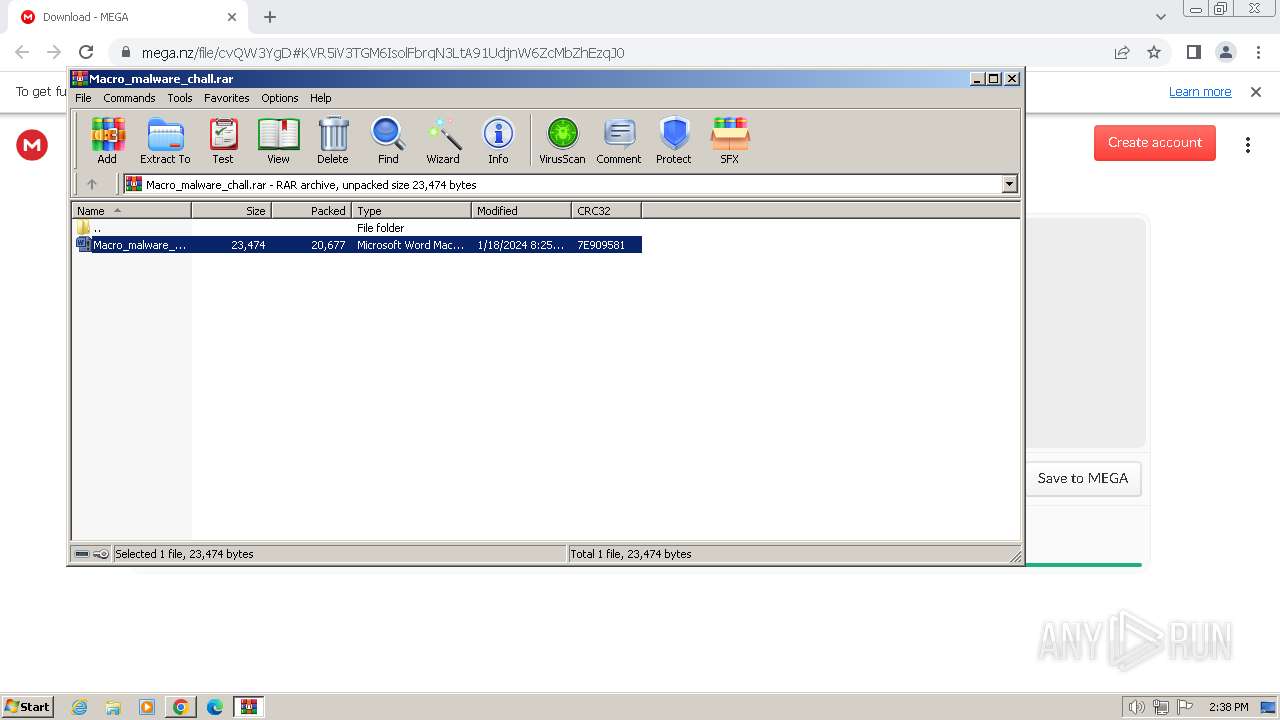The image size is (1280, 720).
Task: Start VirusScan on the archive
Action: click(562, 140)
